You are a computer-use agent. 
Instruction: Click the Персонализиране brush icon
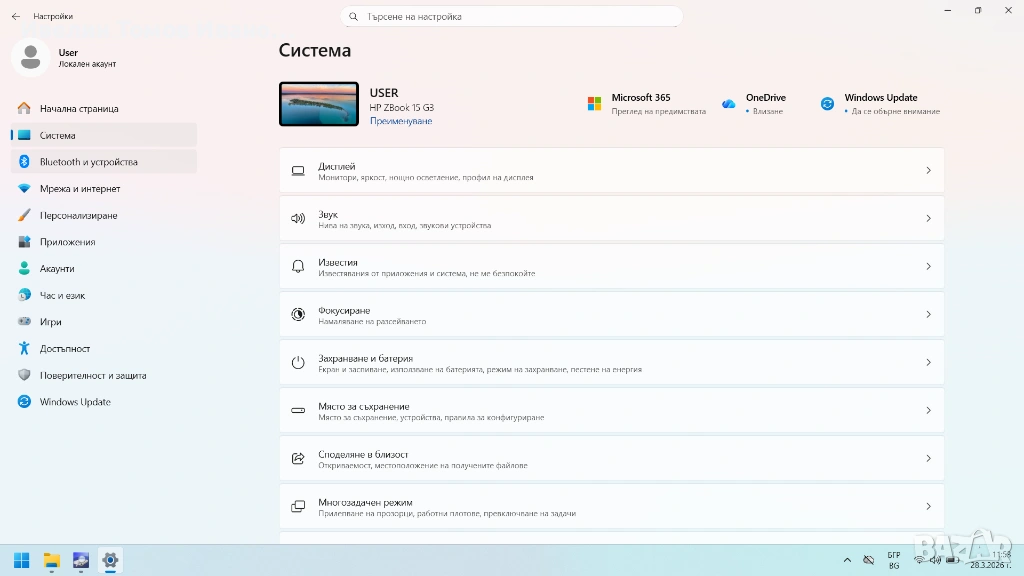point(24,215)
